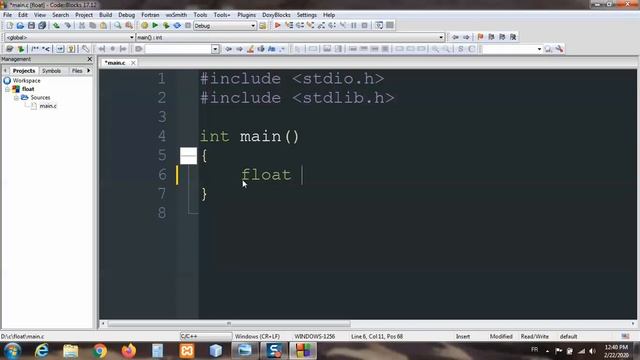
Task: Open the wxSmith menu
Action: coord(176,15)
